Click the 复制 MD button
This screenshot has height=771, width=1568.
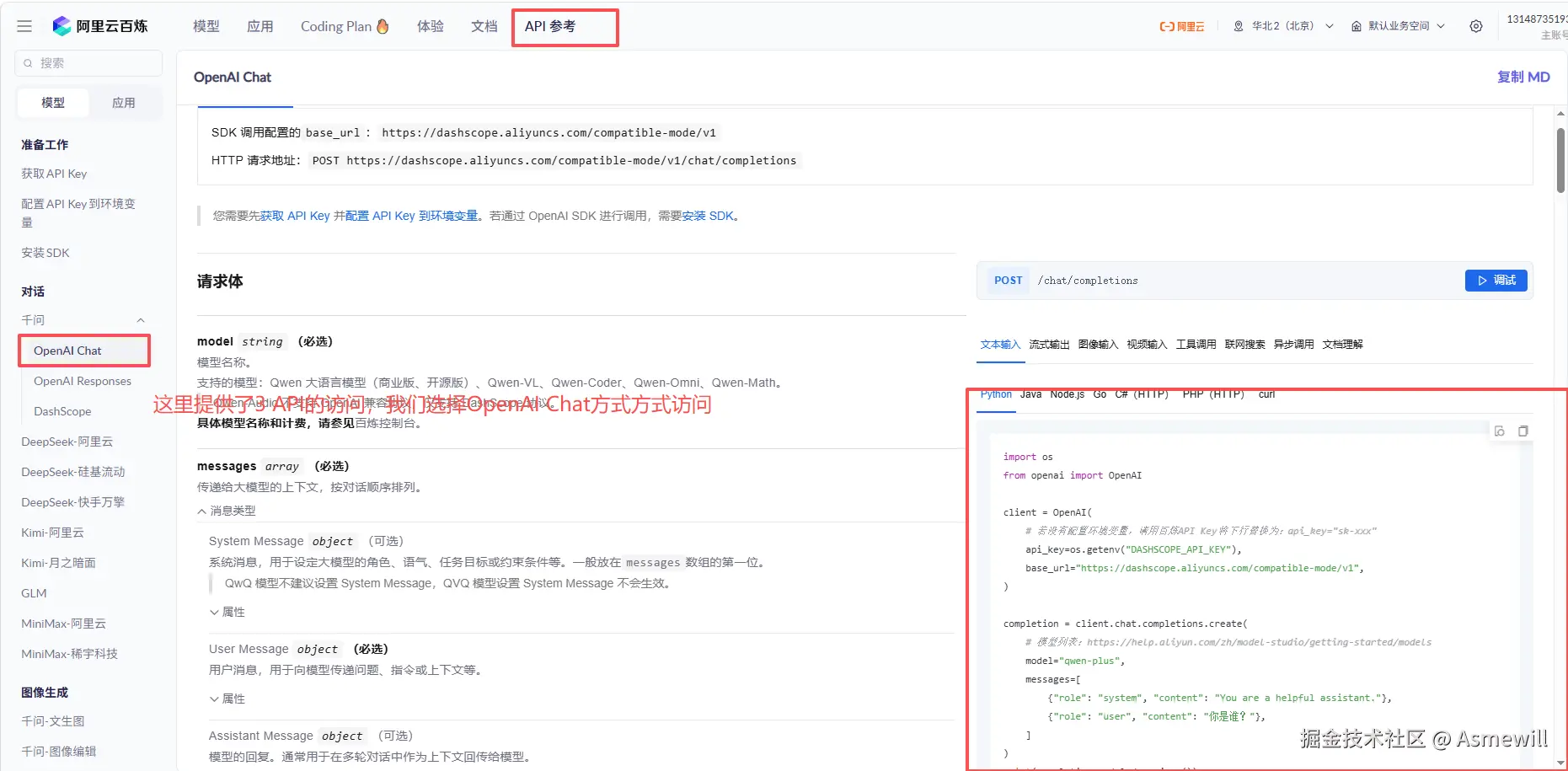1523,77
